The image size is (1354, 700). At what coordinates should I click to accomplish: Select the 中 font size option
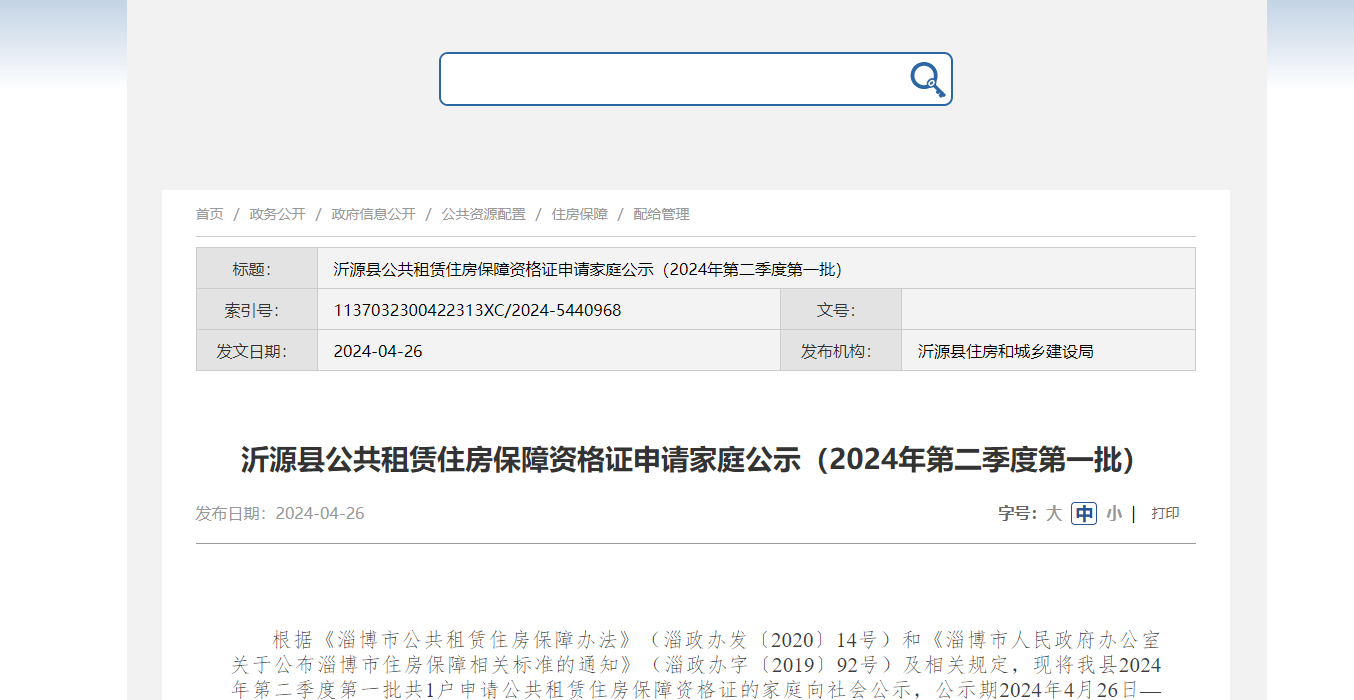[1084, 514]
